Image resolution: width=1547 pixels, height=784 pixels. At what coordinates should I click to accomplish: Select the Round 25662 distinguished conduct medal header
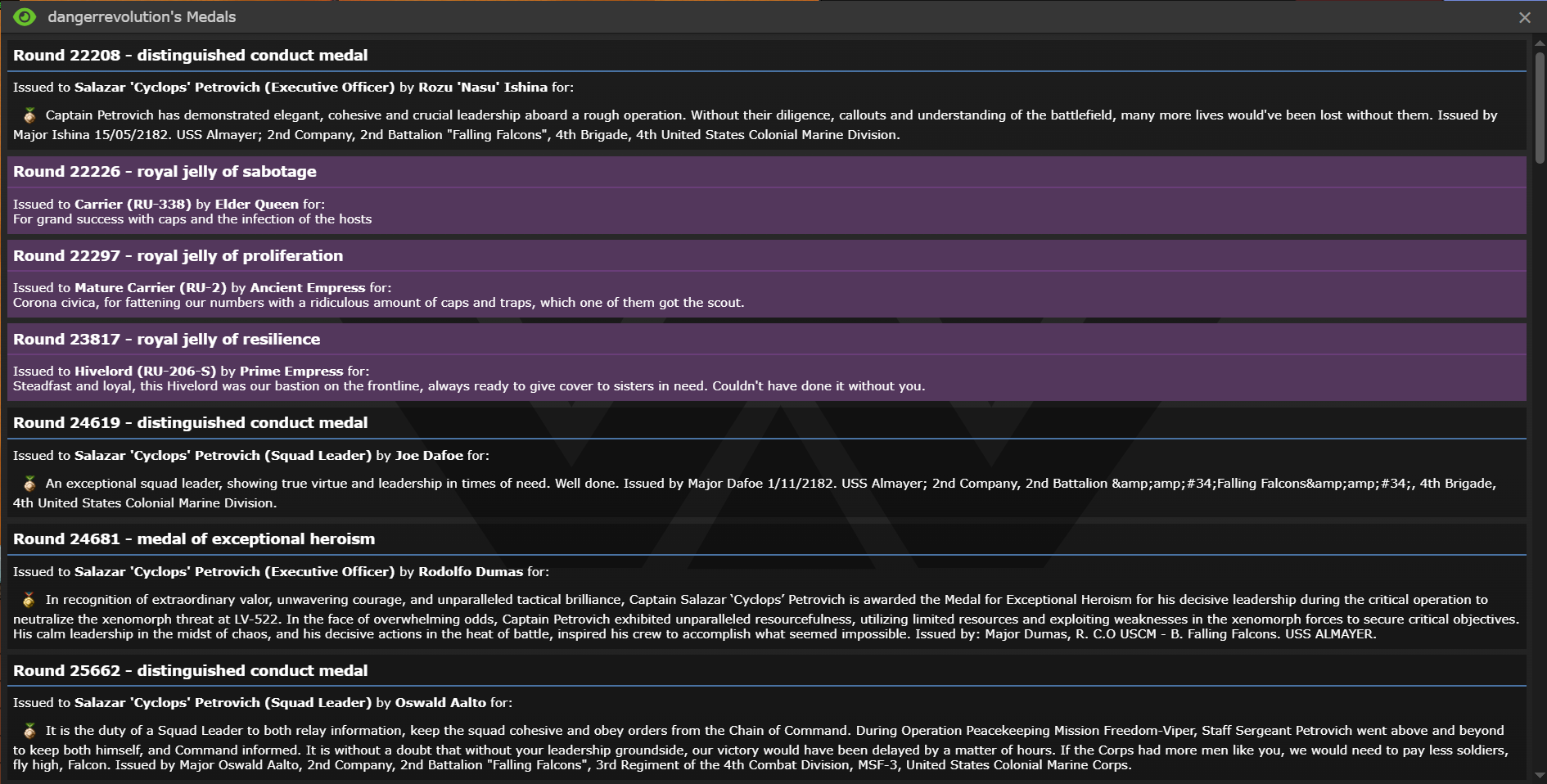point(190,671)
